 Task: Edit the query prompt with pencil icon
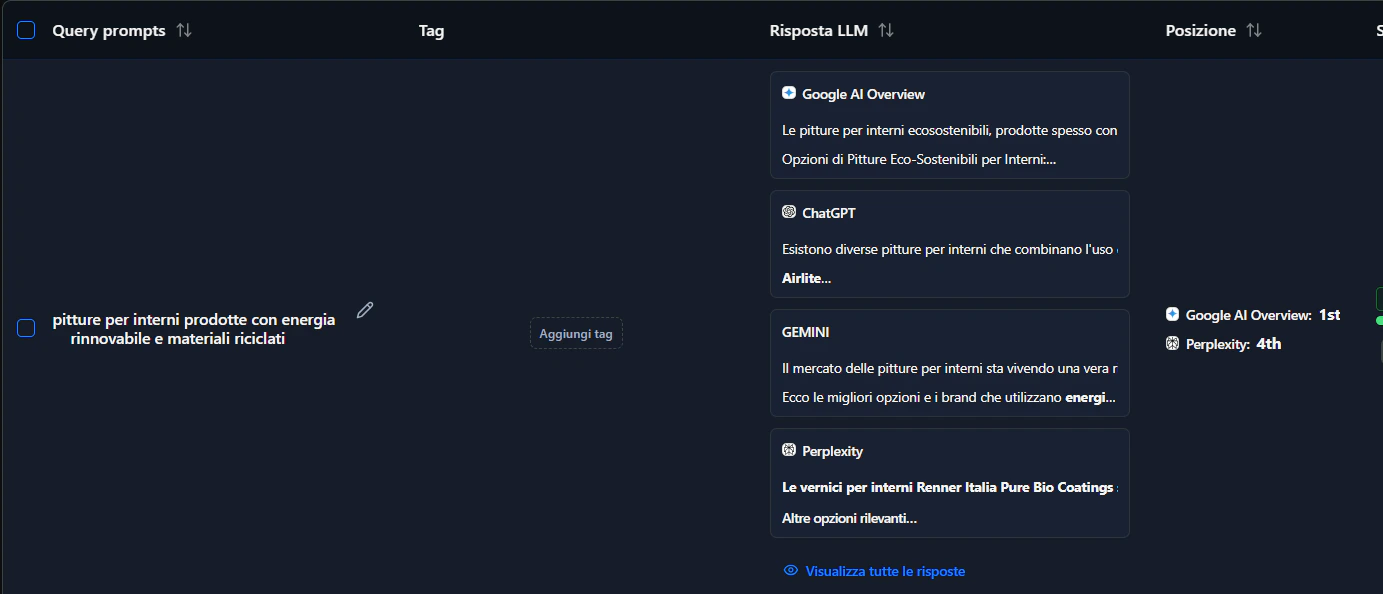(365, 310)
